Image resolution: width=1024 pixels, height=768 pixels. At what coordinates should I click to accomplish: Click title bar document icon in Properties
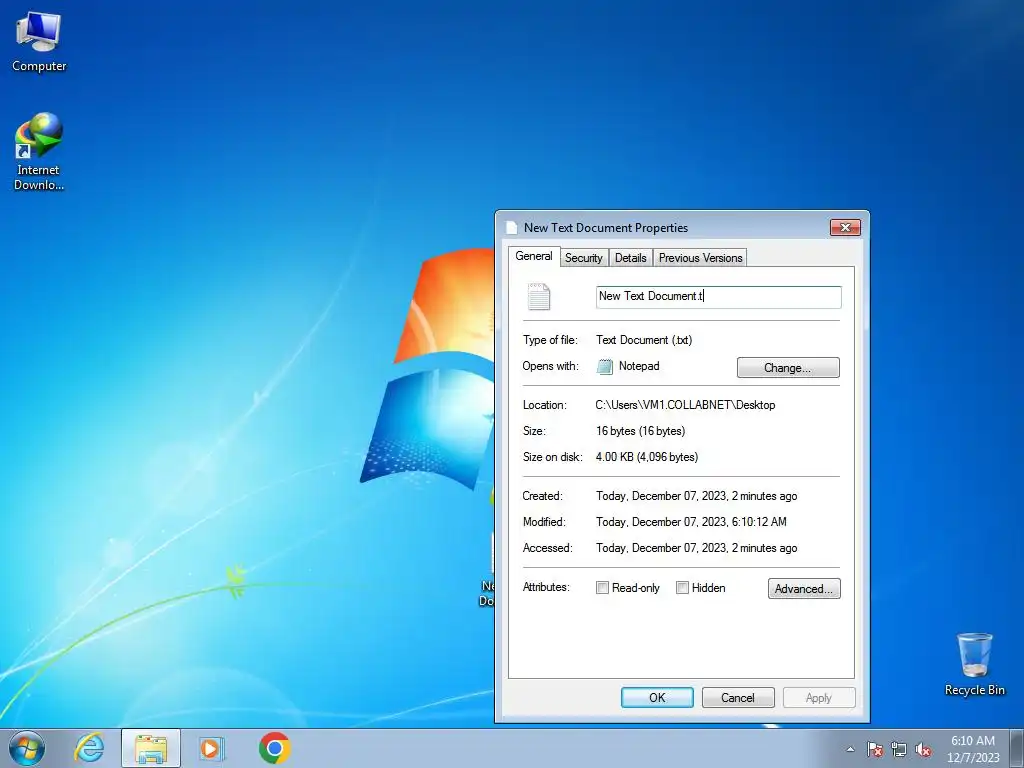pyautogui.click(x=512, y=227)
